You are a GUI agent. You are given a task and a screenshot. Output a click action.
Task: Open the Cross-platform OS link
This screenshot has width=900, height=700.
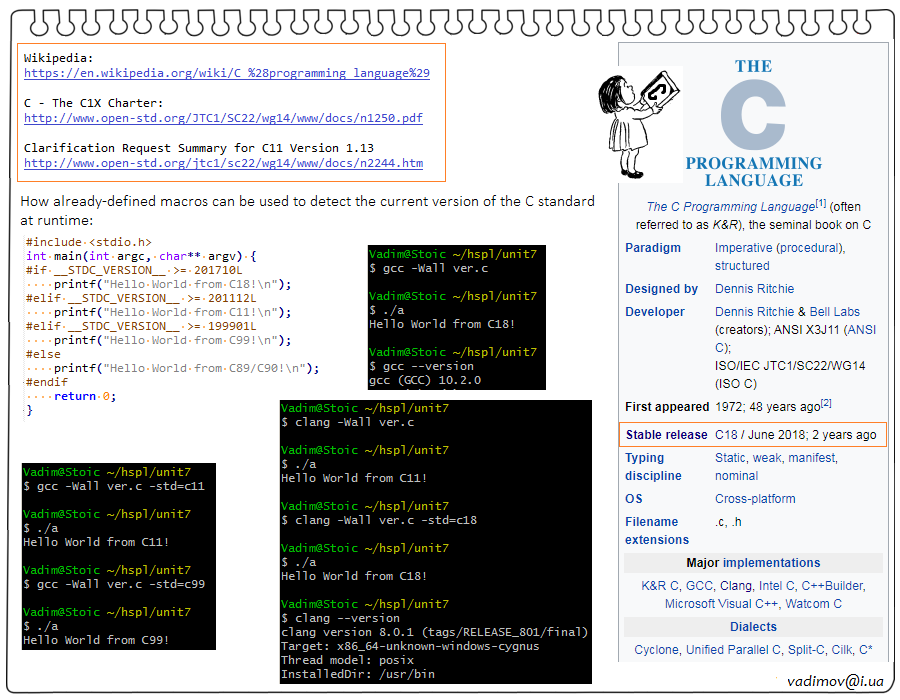[x=755, y=499]
